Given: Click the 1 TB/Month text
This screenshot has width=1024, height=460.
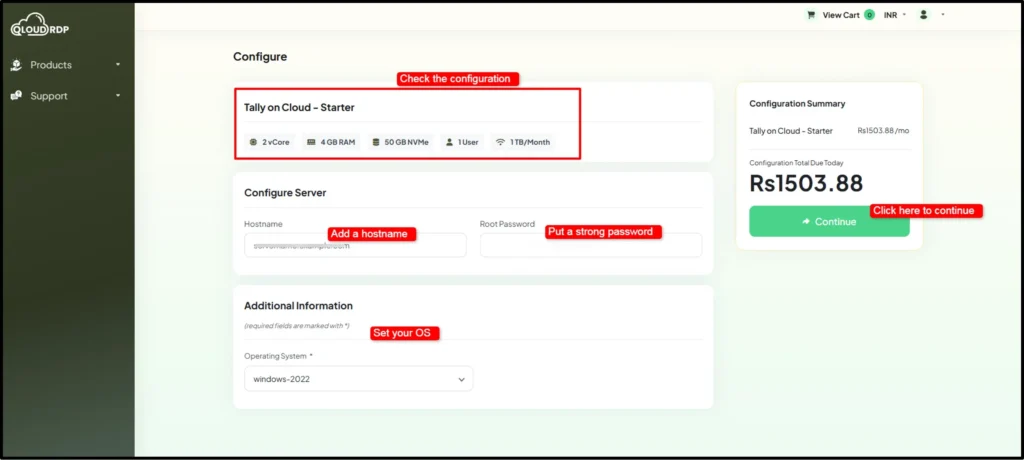Looking at the screenshot, I should pos(530,142).
